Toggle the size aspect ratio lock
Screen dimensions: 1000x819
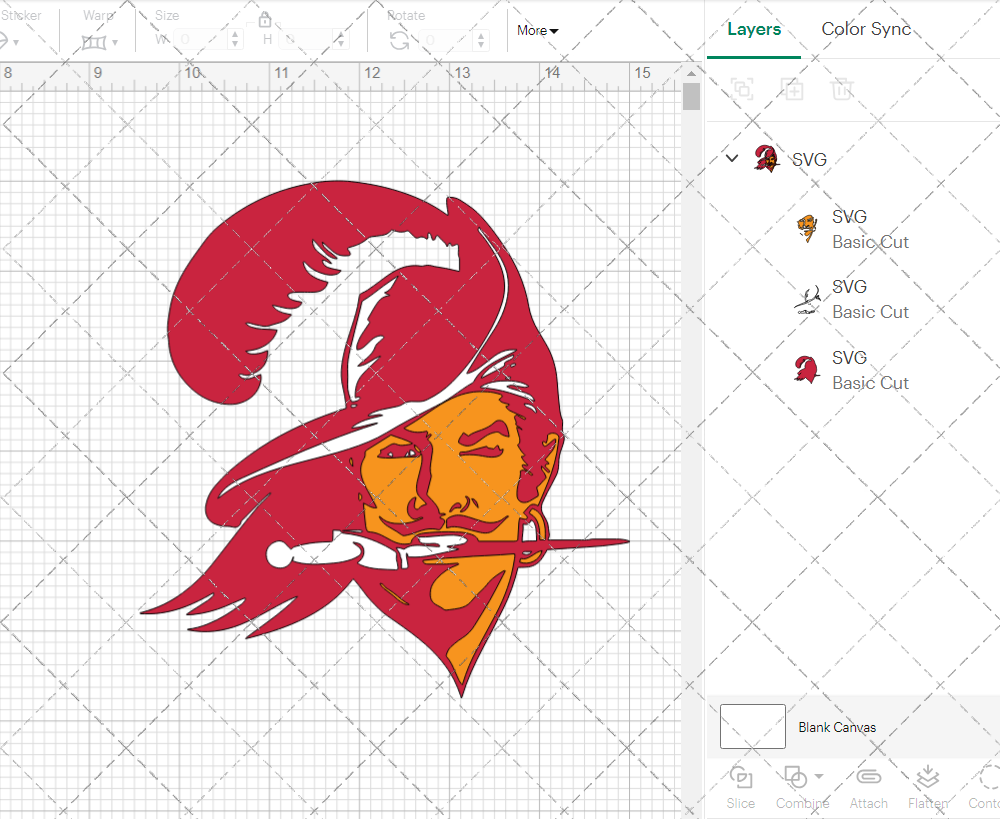pos(265,20)
